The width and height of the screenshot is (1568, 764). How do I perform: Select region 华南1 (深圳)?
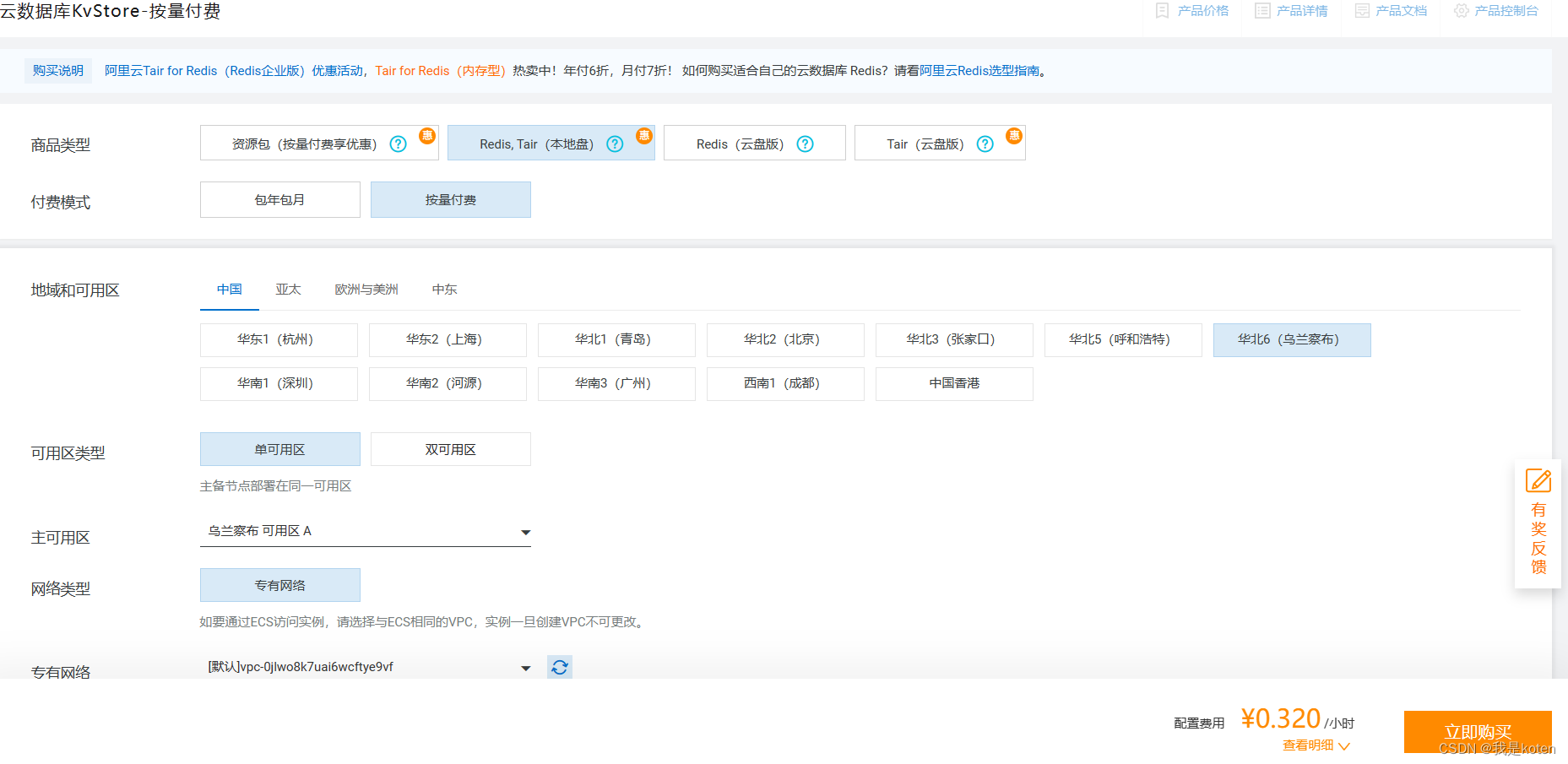tap(279, 383)
